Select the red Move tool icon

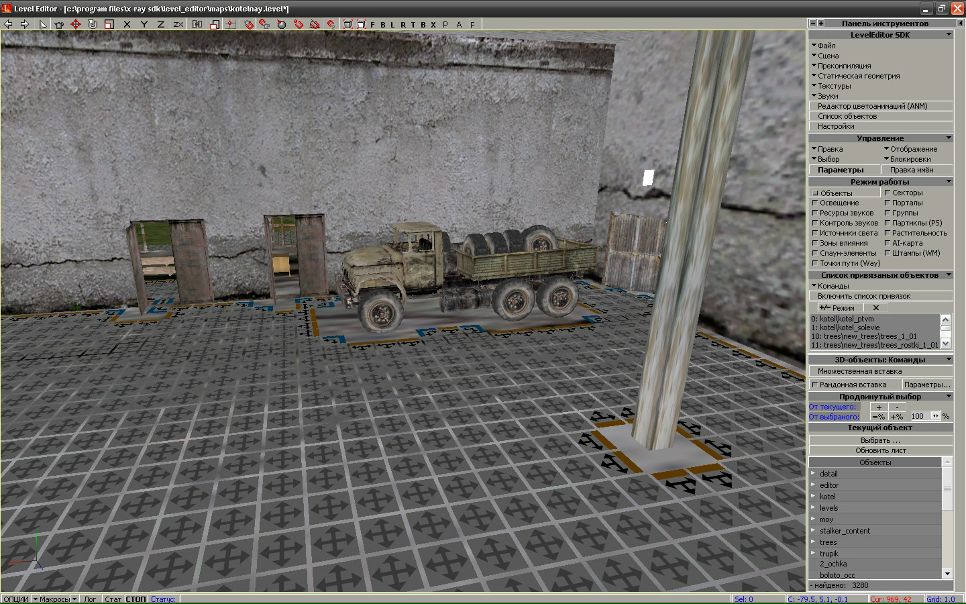[75, 23]
